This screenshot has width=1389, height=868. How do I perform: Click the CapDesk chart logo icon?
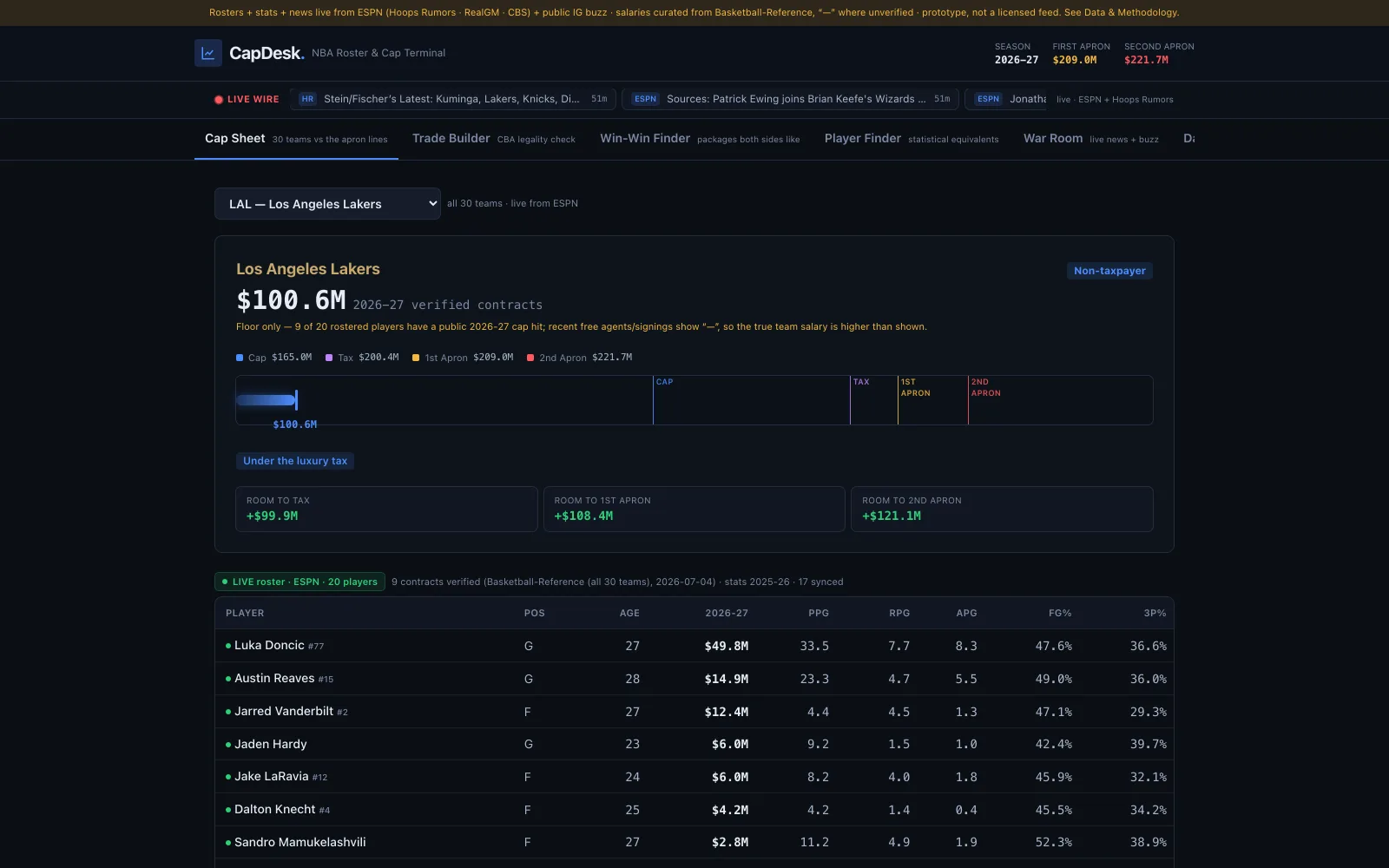click(x=208, y=53)
